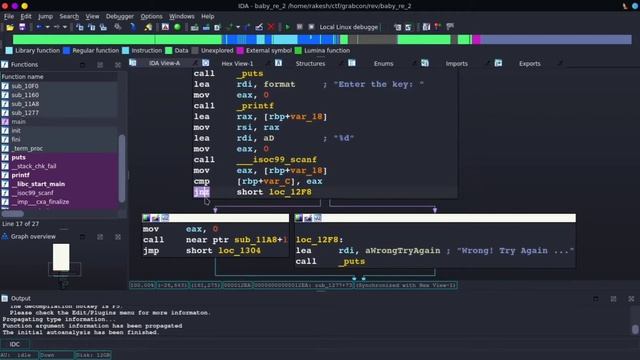The image size is (640, 360).
Task: Open a file with the folder toolbar icon
Action: click(x=10, y=27)
